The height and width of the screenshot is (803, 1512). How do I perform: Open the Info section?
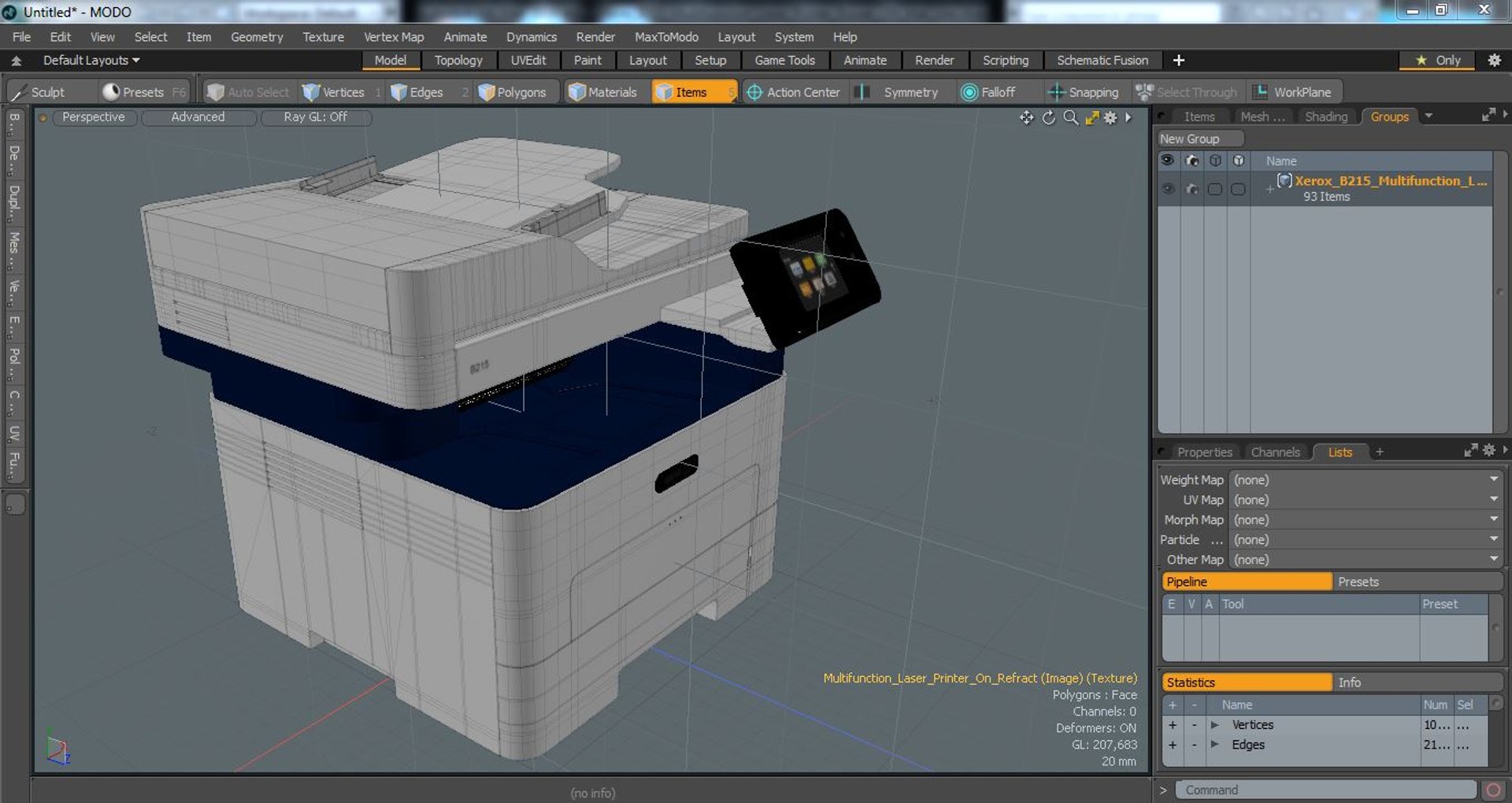(1417, 683)
